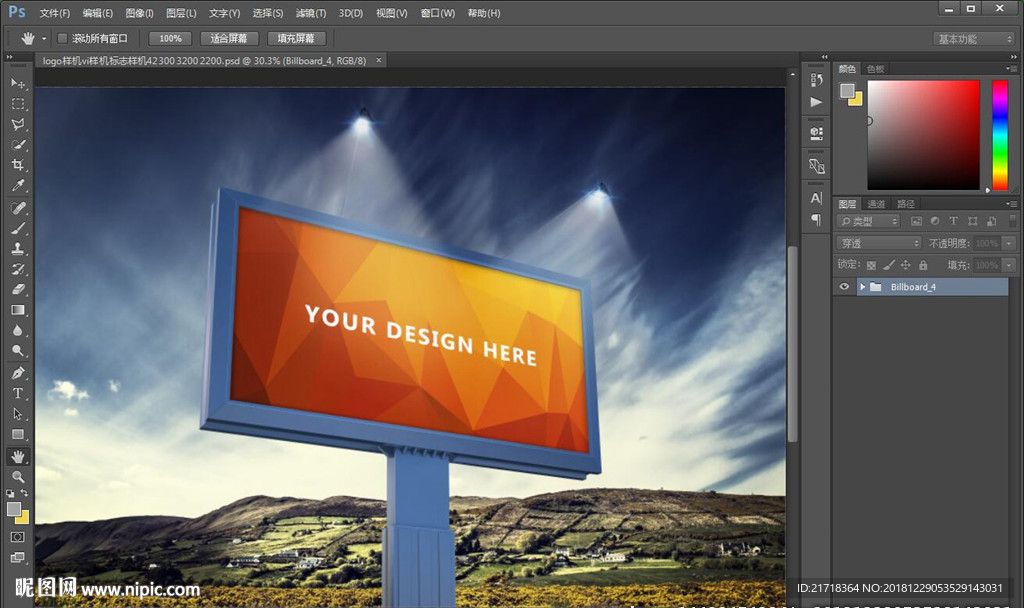
Task: Select the Horizontal Type tool
Action: click(x=18, y=394)
